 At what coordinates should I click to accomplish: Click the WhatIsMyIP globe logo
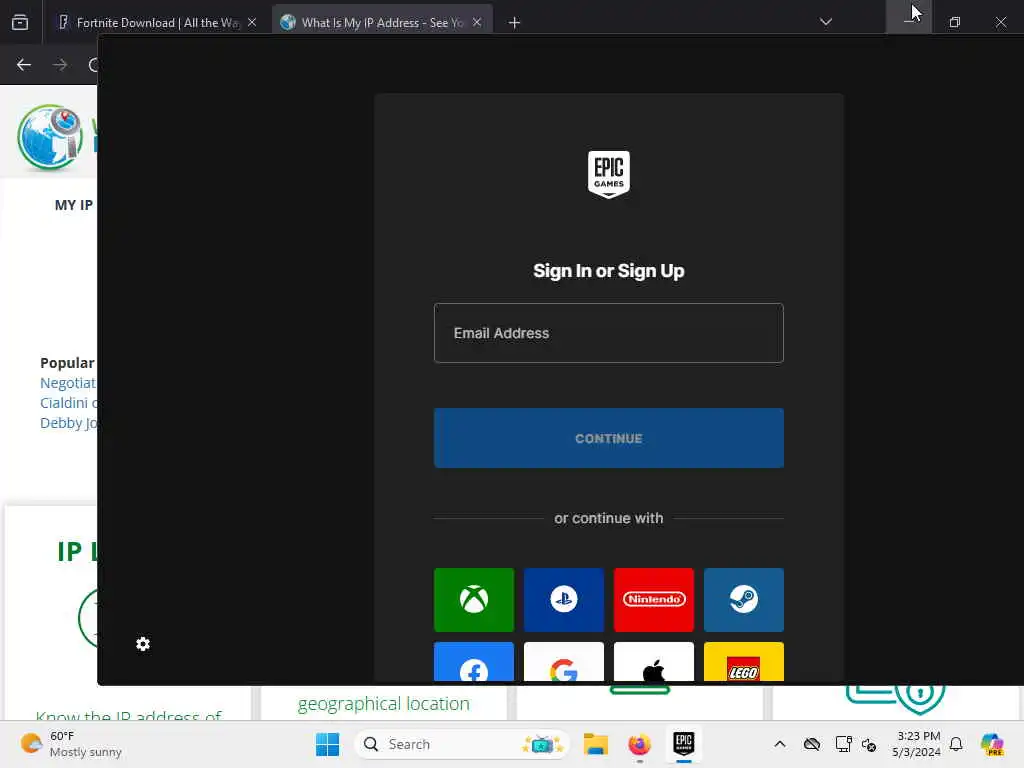(50, 138)
